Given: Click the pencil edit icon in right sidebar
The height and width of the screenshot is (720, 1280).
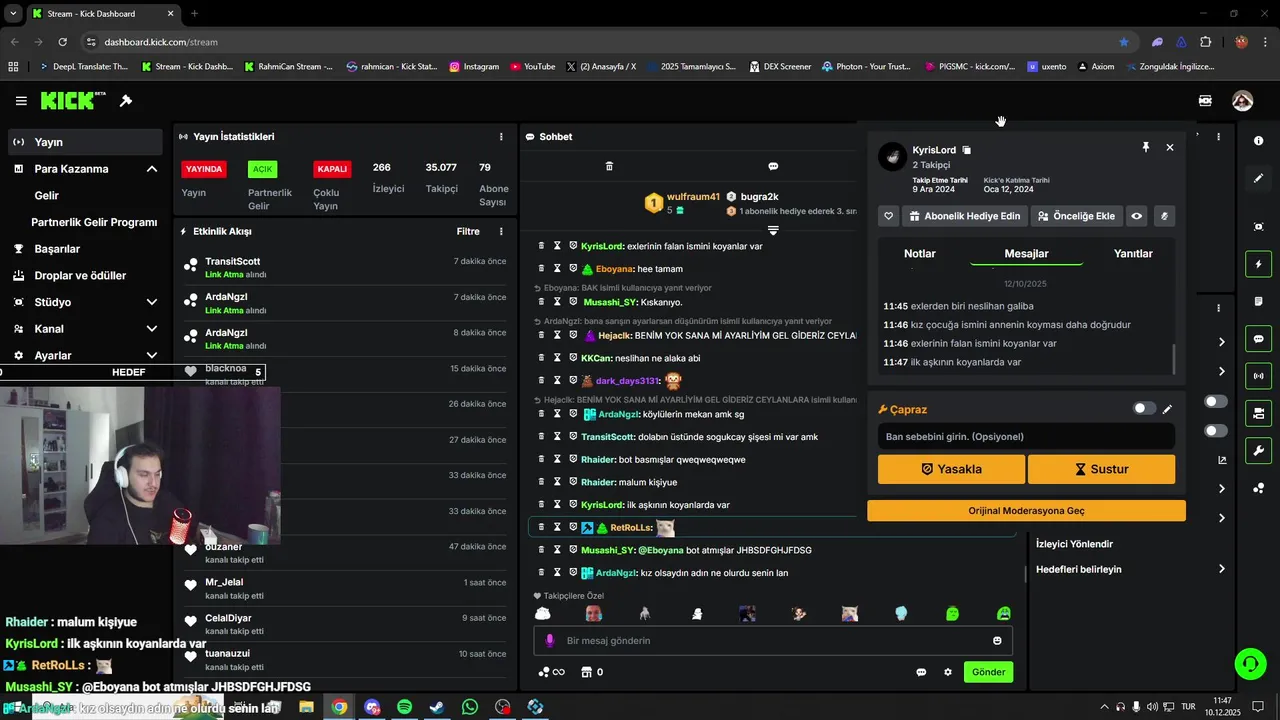Looking at the screenshot, I should click(x=1258, y=178).
